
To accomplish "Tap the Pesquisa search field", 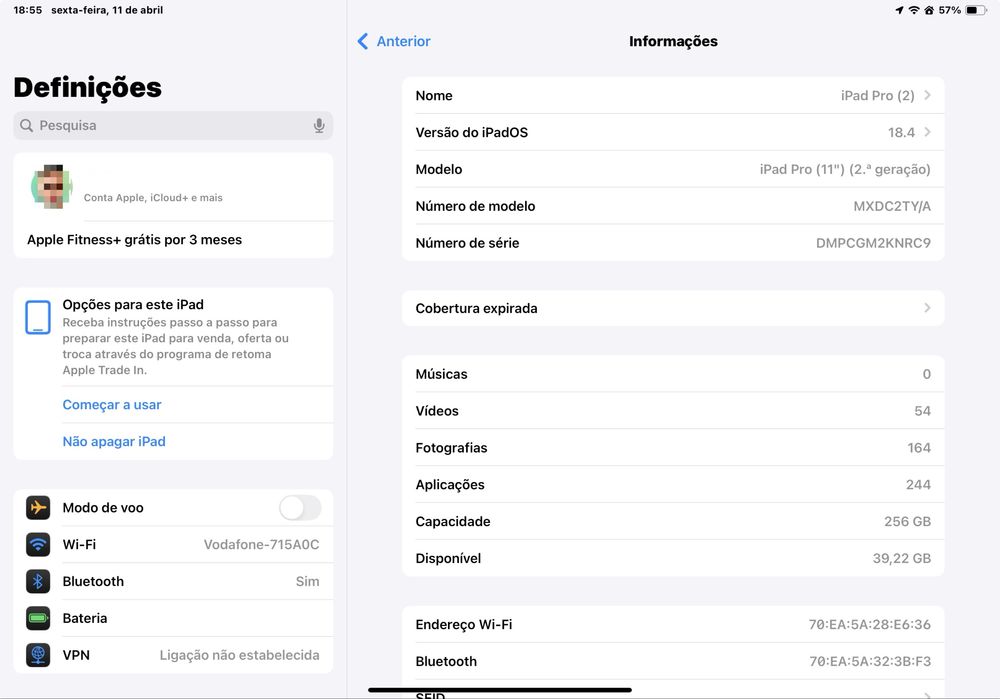I will click(x=173, y=126).
